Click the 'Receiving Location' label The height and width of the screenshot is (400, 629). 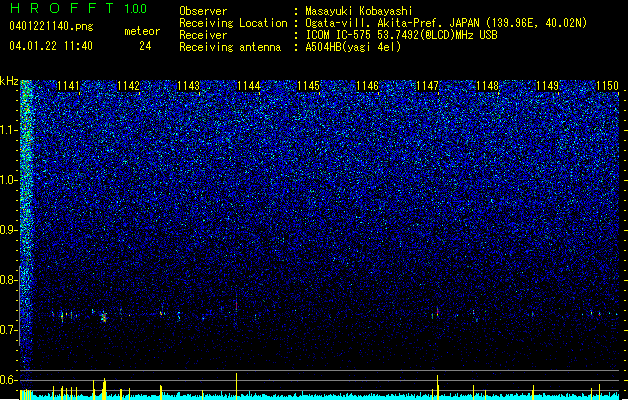pyautogui.click(x=233, y=23)
